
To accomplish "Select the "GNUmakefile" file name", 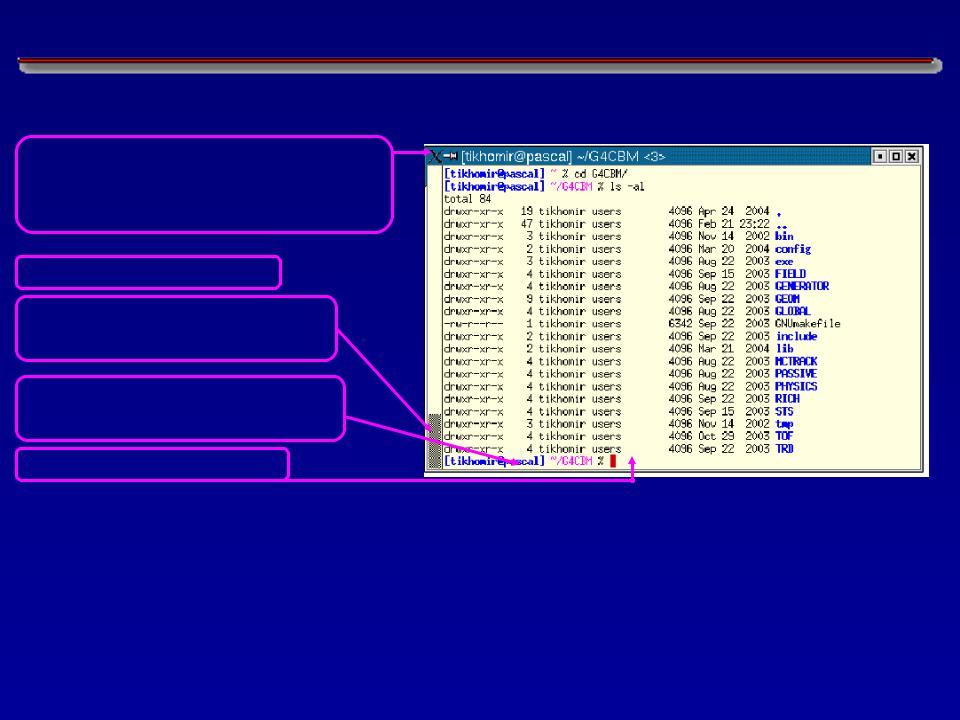I will click(x=808, y=323).
